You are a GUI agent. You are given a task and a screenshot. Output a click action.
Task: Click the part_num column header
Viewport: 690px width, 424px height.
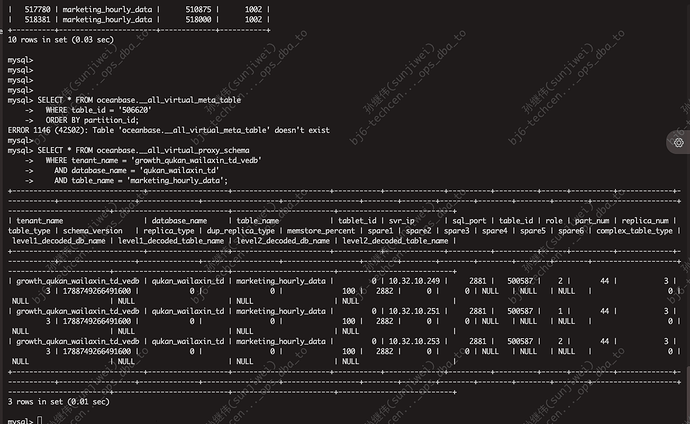click(x=592, y=221)
